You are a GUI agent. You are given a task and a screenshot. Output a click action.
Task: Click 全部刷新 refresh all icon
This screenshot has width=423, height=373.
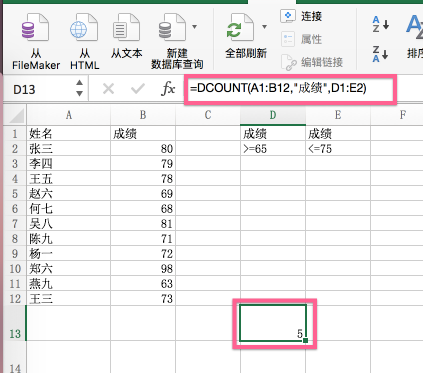coord(241,28)
